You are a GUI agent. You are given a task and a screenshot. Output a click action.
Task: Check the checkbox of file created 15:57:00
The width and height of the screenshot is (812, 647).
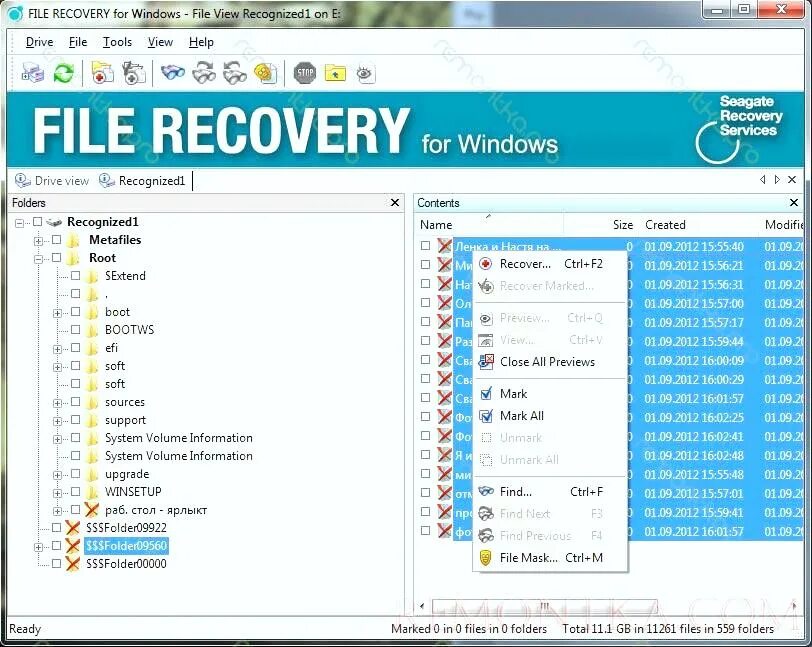click(x=426, y=303)
